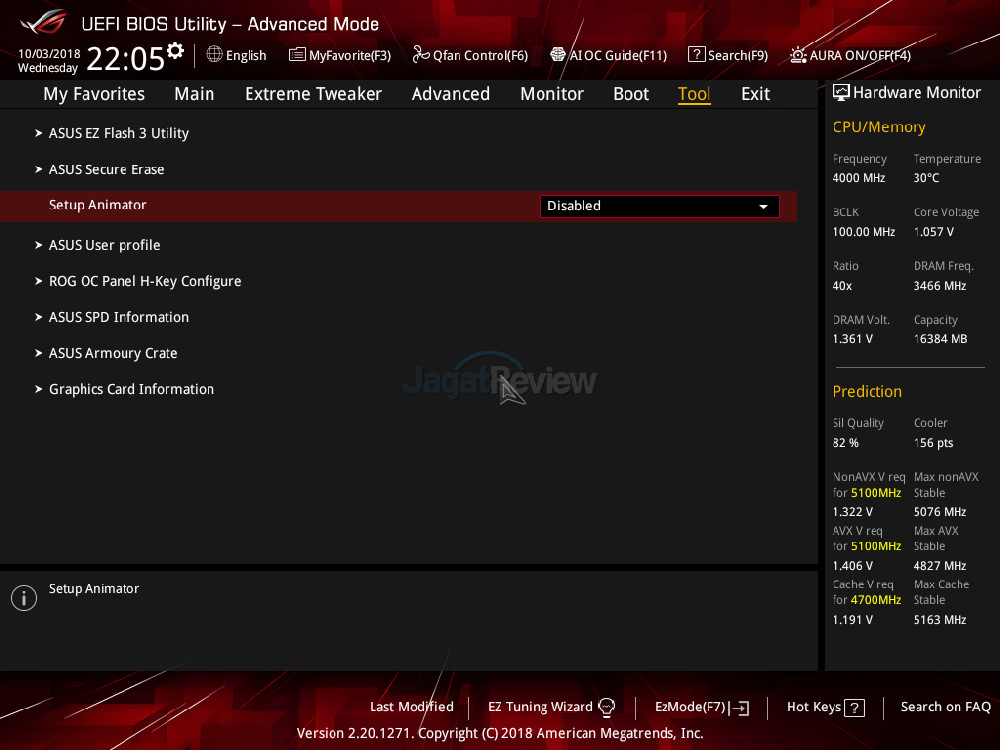The image size is (1000, 750).
Task: Click Last Modified
Action: [x=412, y=707]
